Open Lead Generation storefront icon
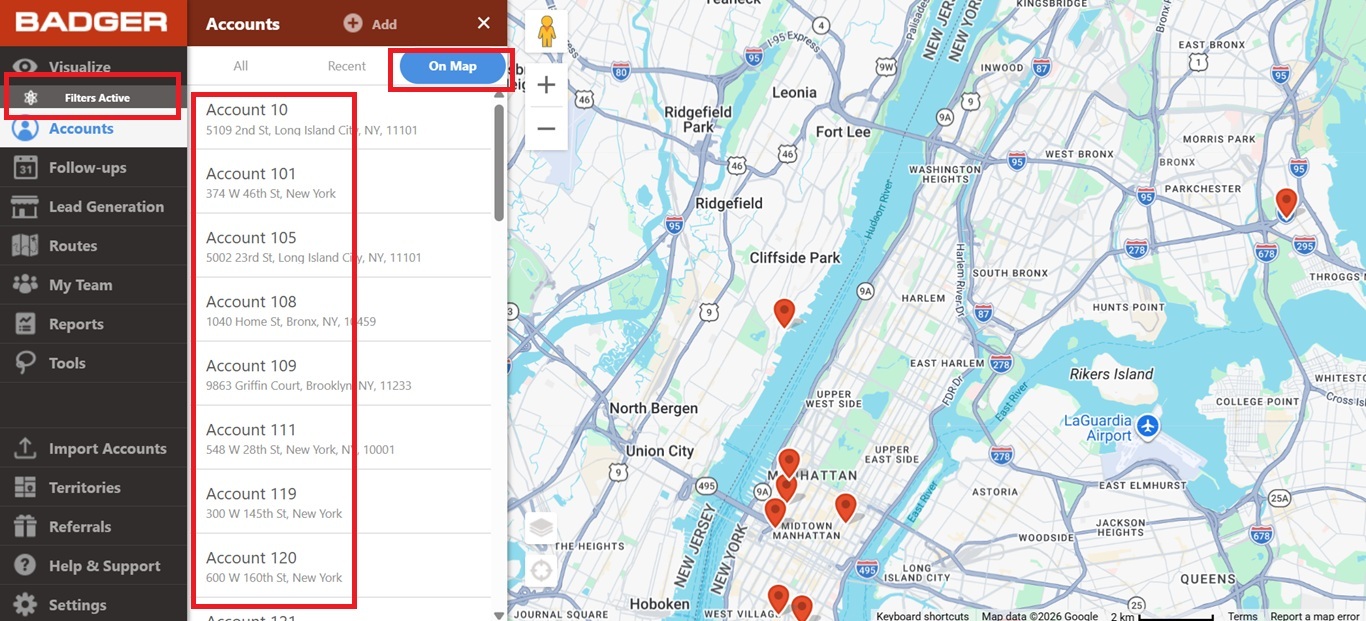The height and width of the screenshot is (621, 1366). [25, 206]
